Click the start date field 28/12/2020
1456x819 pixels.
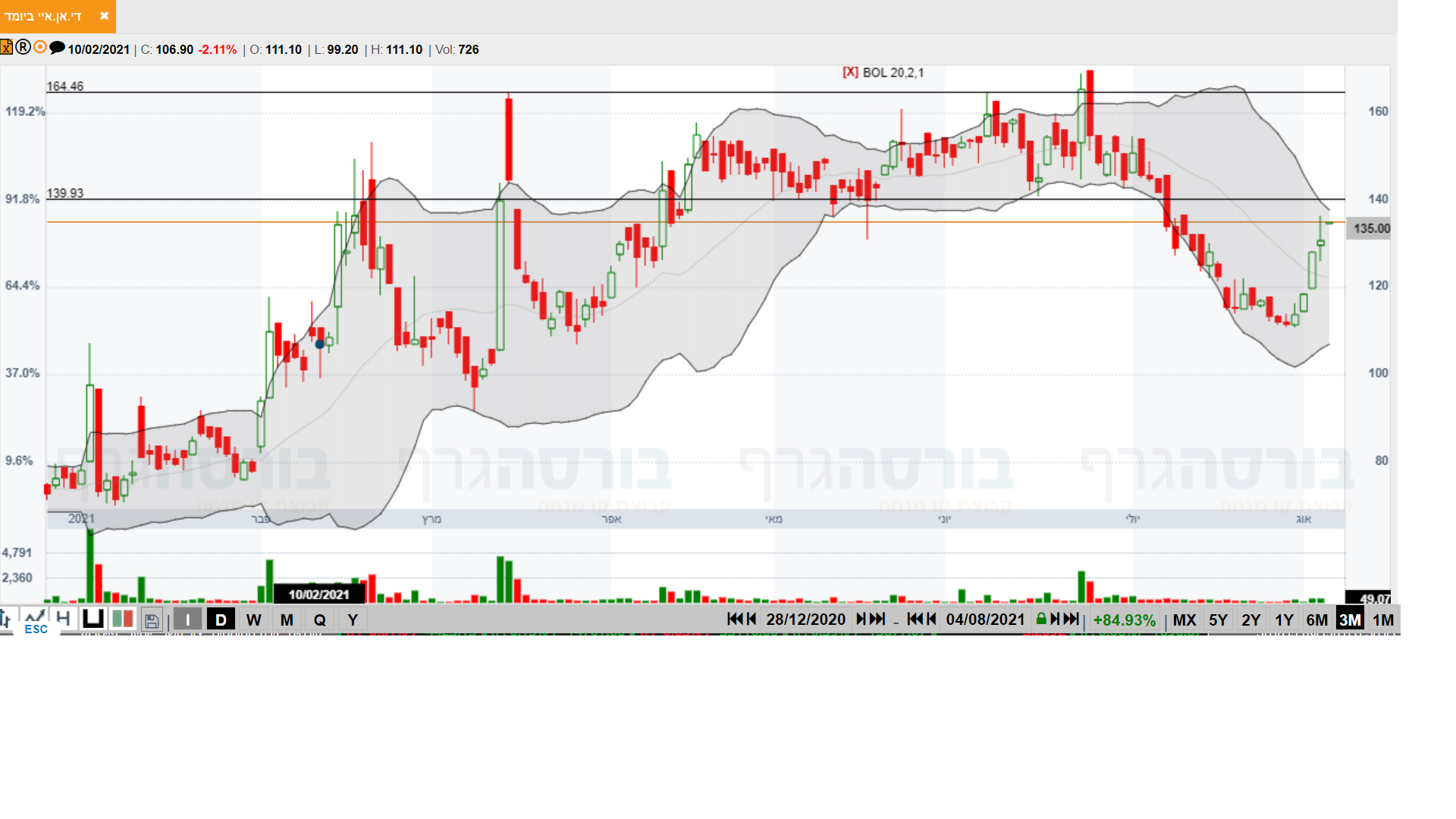(805, 620)
